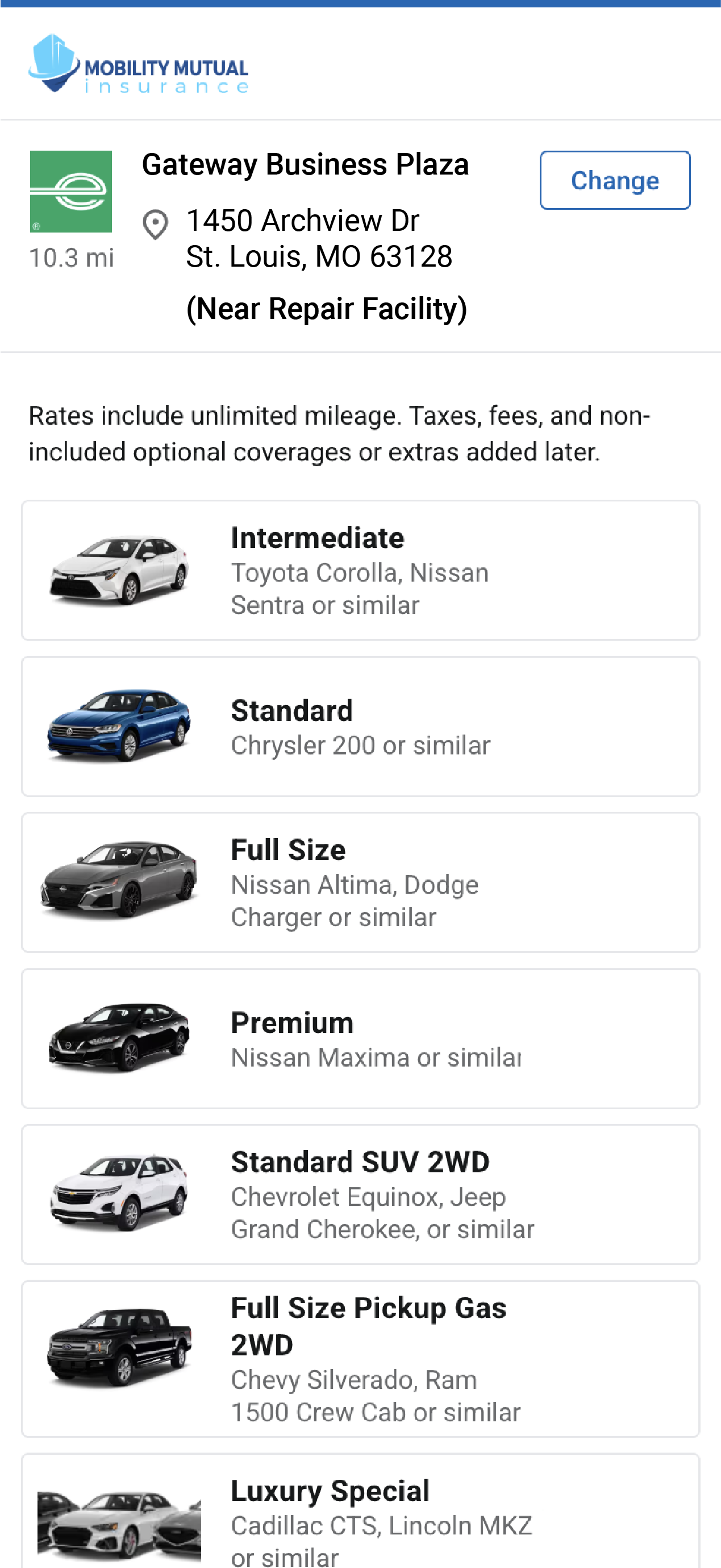The image size is (721, 1568).
Task: Pick Full Size Nissan Altima class
Action: pyautogui.click(x=360, y=882)
